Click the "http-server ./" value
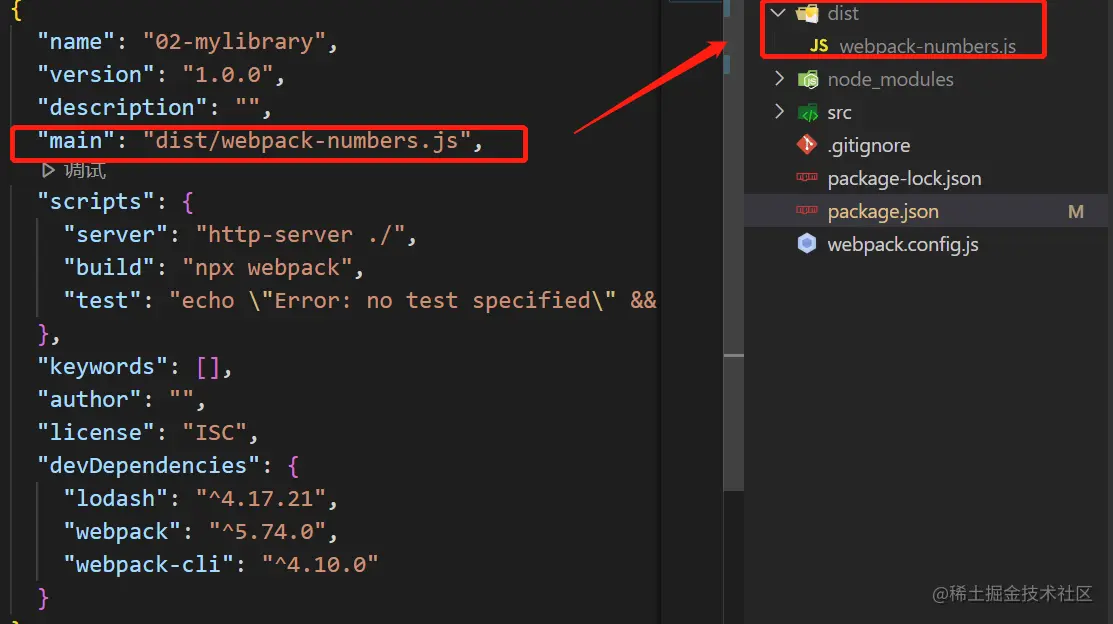The image size is (1113, 624). point(300,234)
